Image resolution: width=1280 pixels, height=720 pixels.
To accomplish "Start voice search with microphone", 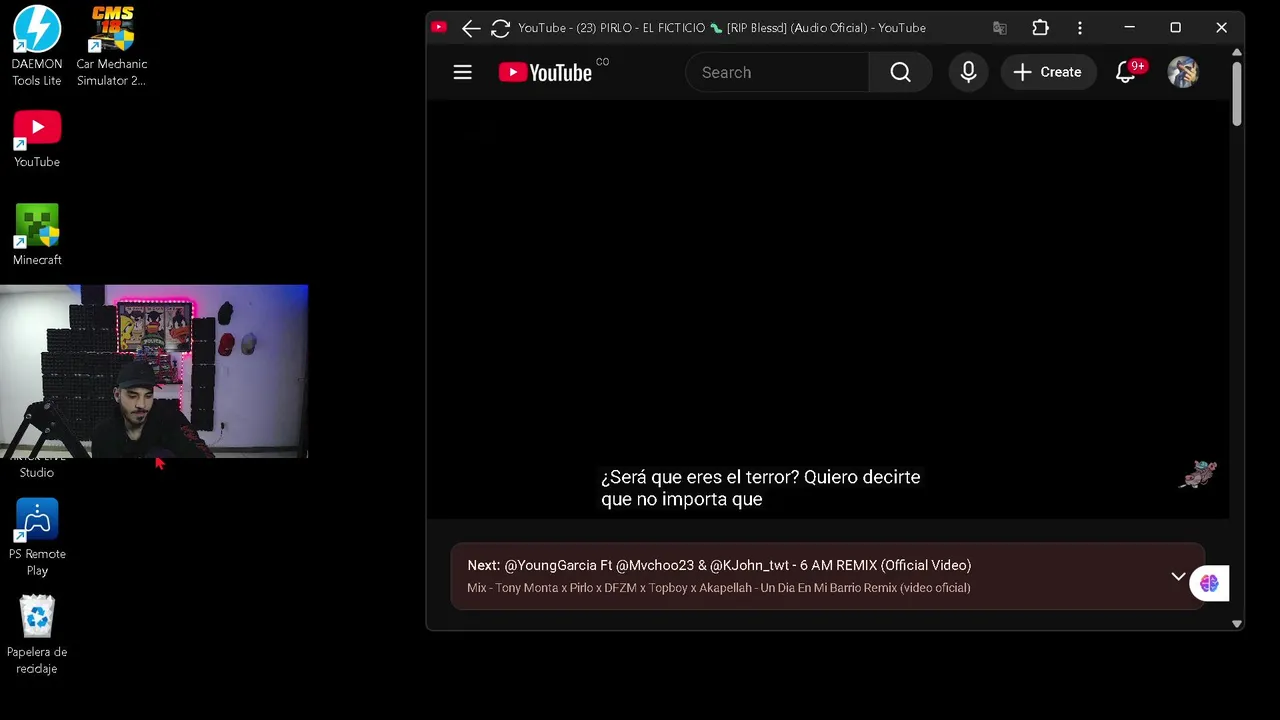I will click(968, 72).
